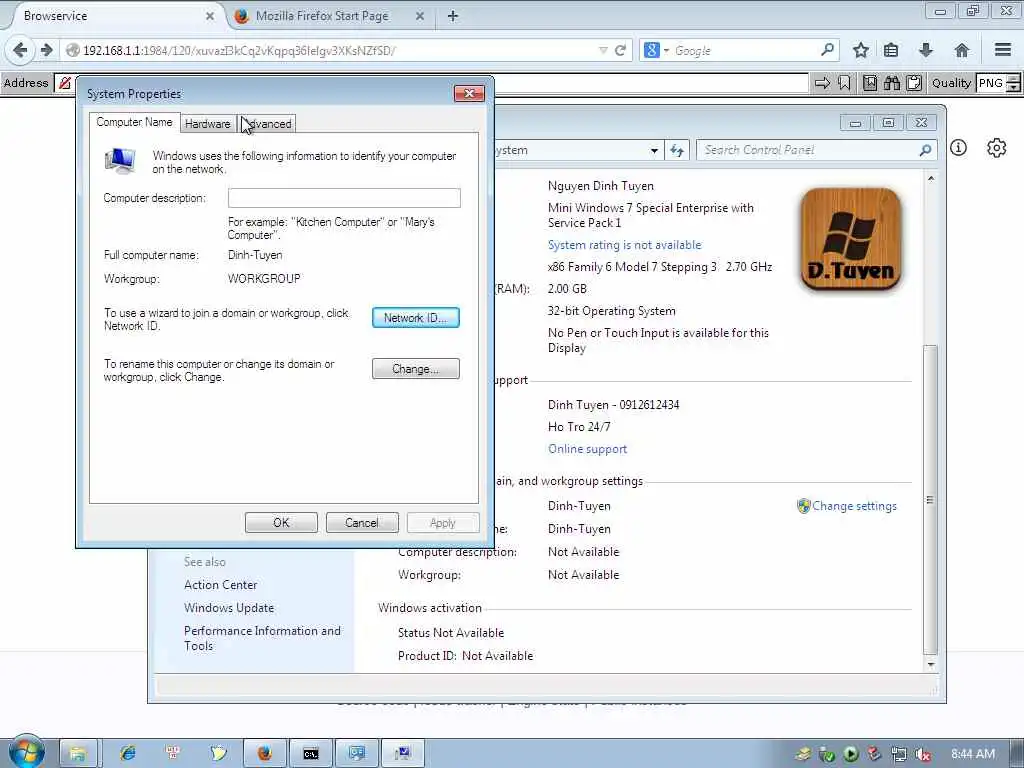Click the Computer description field

(344, 198)
